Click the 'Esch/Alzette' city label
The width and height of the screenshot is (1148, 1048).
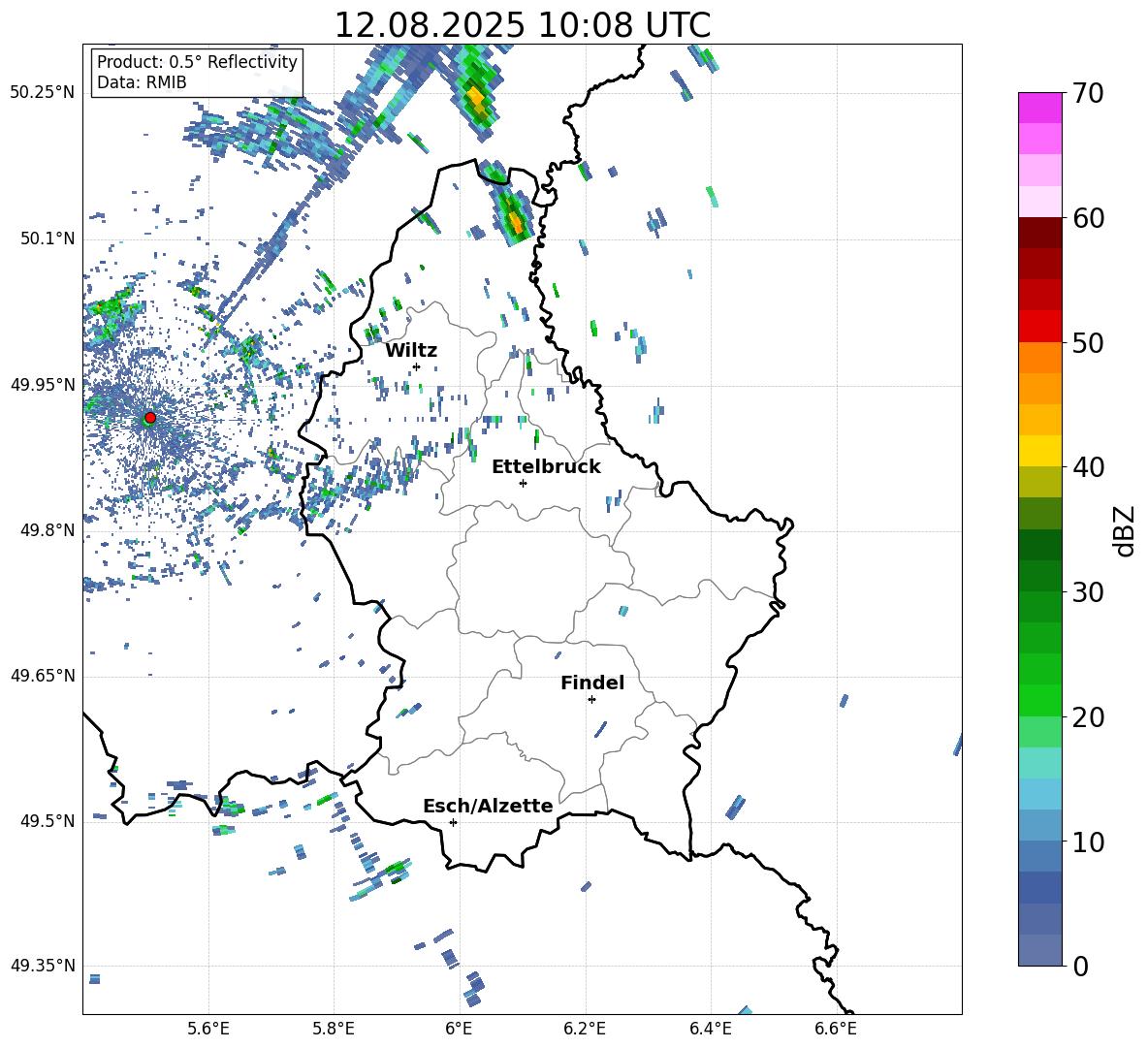488,806
